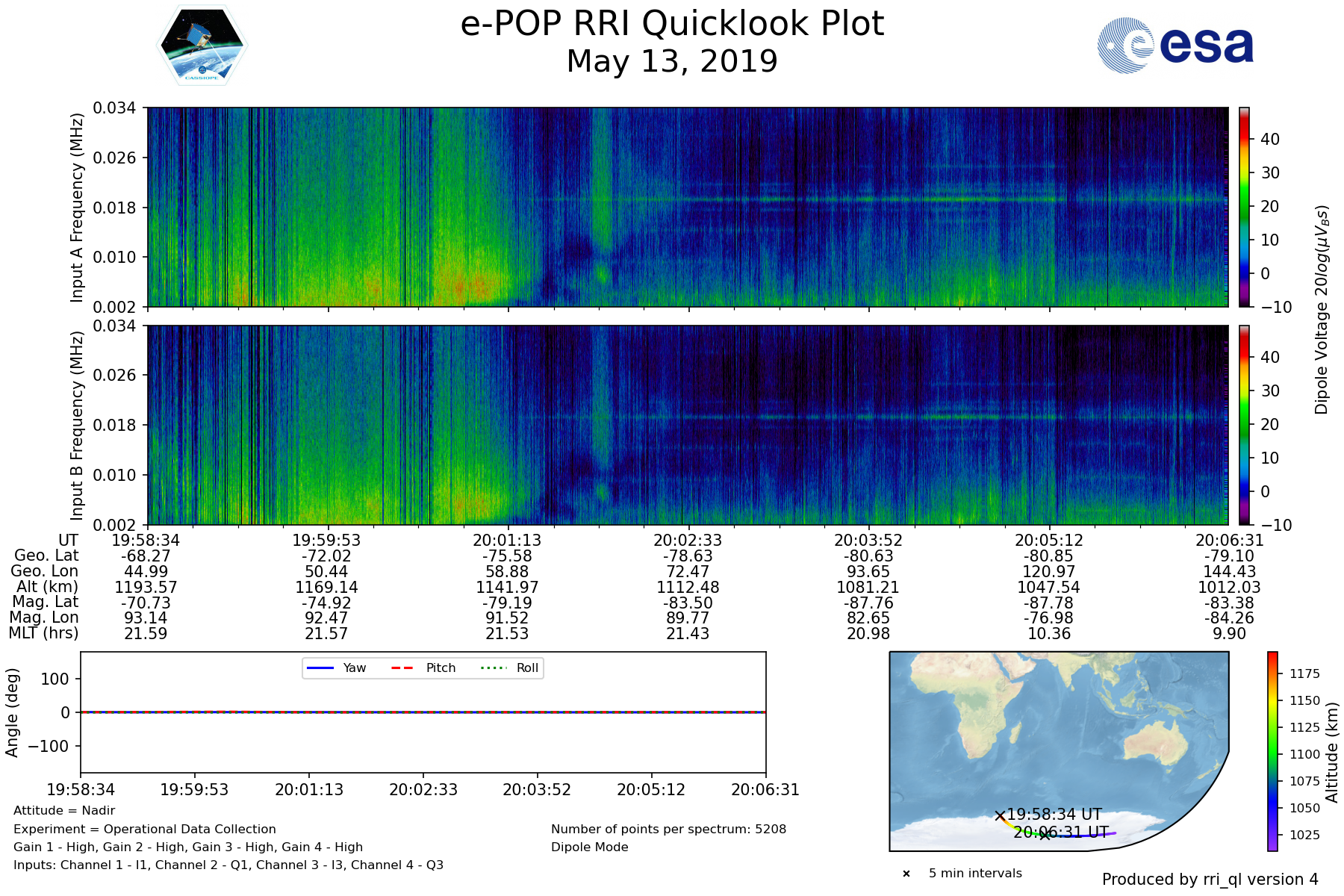
Task: Click the 5 min intervals x symbol
Action: click(x=906, y=874)
